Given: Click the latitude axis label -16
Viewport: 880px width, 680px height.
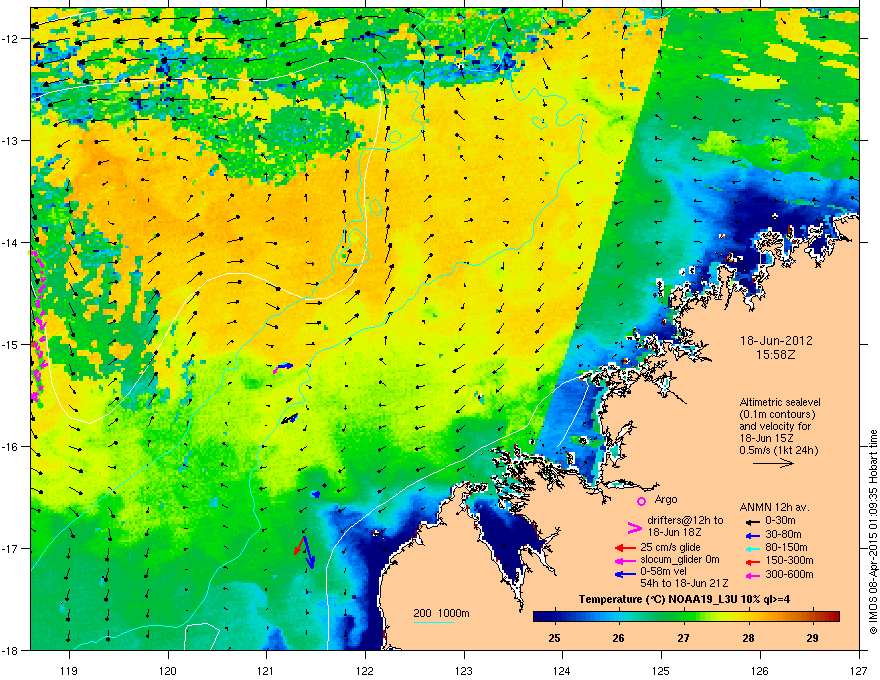Looking at the screenshot, I should 10,447.
